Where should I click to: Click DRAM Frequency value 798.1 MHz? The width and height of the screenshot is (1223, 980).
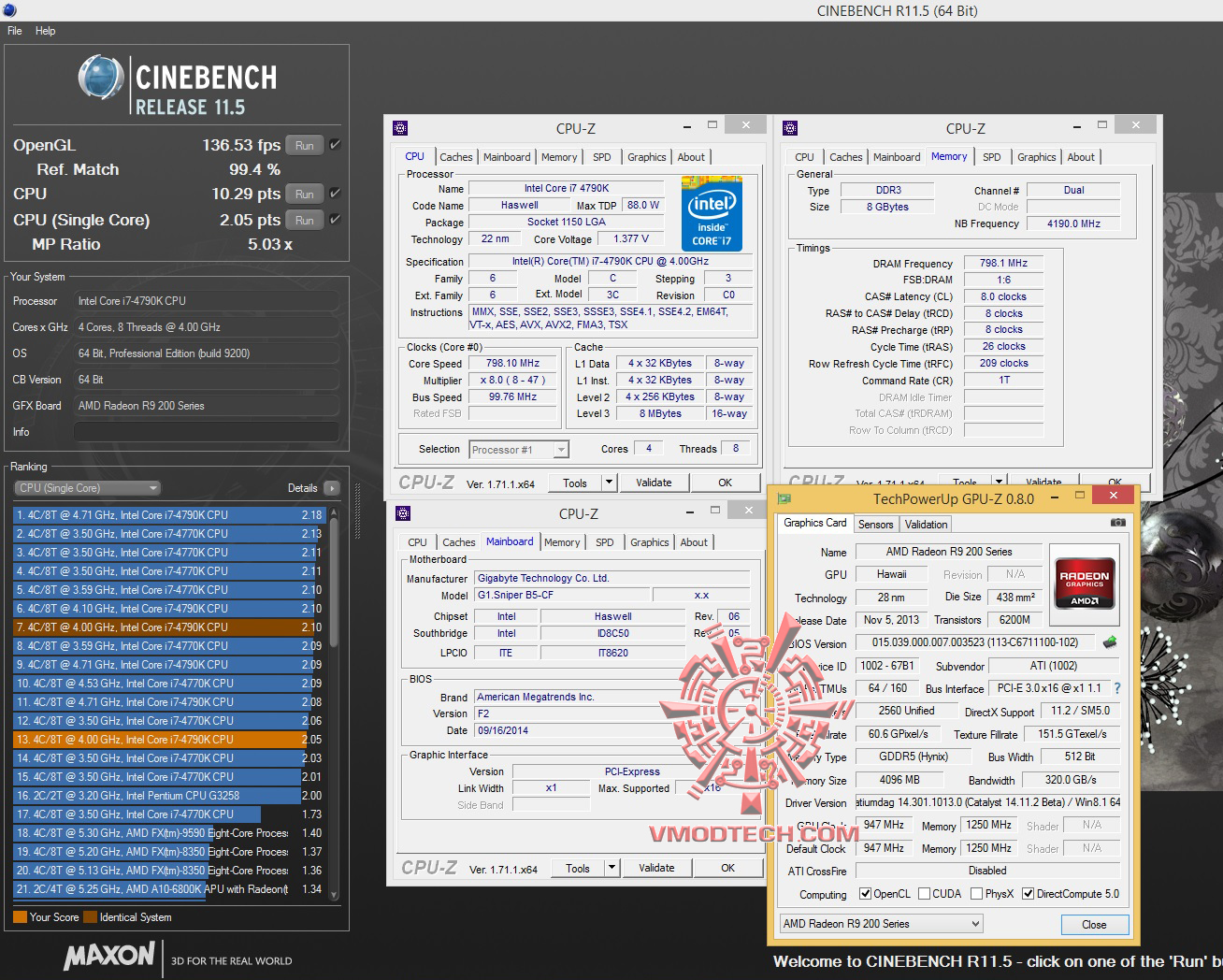pos(1003,264)
